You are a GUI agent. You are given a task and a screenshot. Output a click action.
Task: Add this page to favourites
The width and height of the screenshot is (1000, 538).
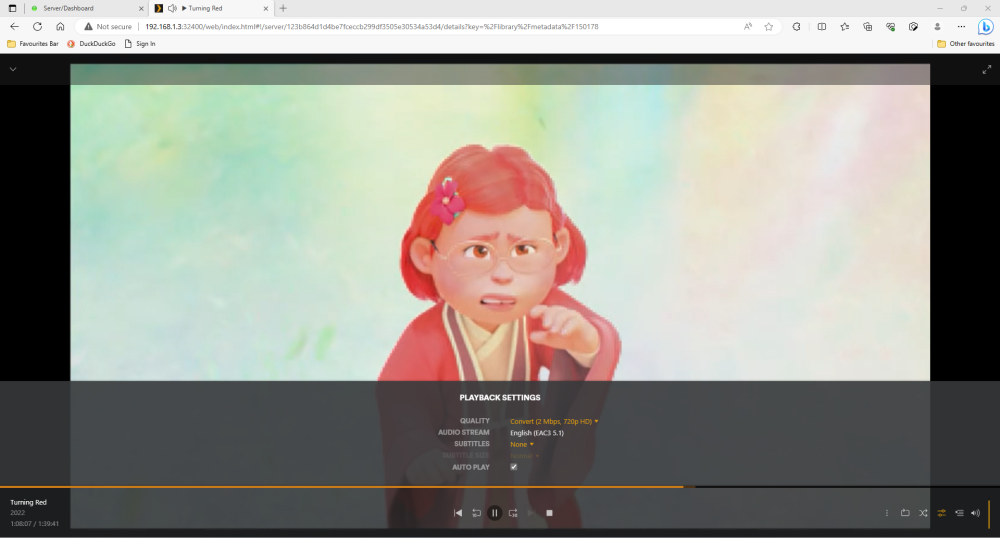[768, 27]
